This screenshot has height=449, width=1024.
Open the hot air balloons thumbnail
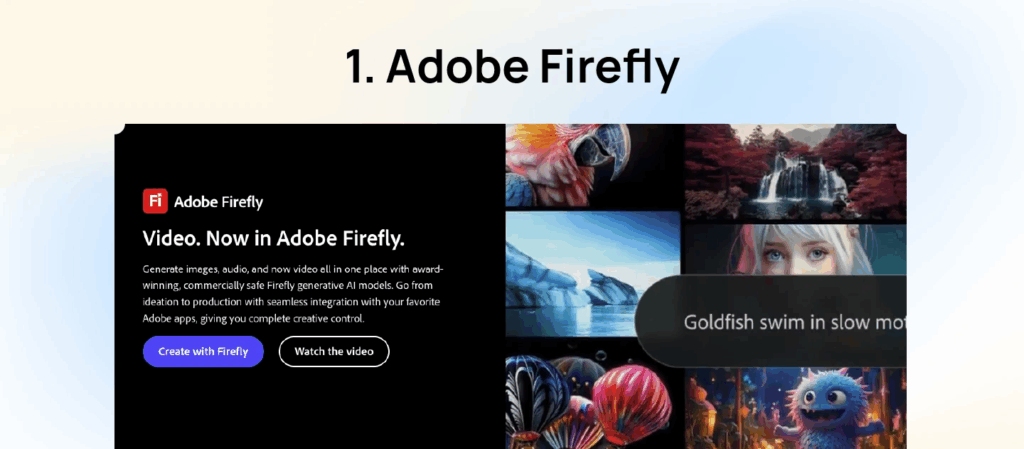(588, 402)
